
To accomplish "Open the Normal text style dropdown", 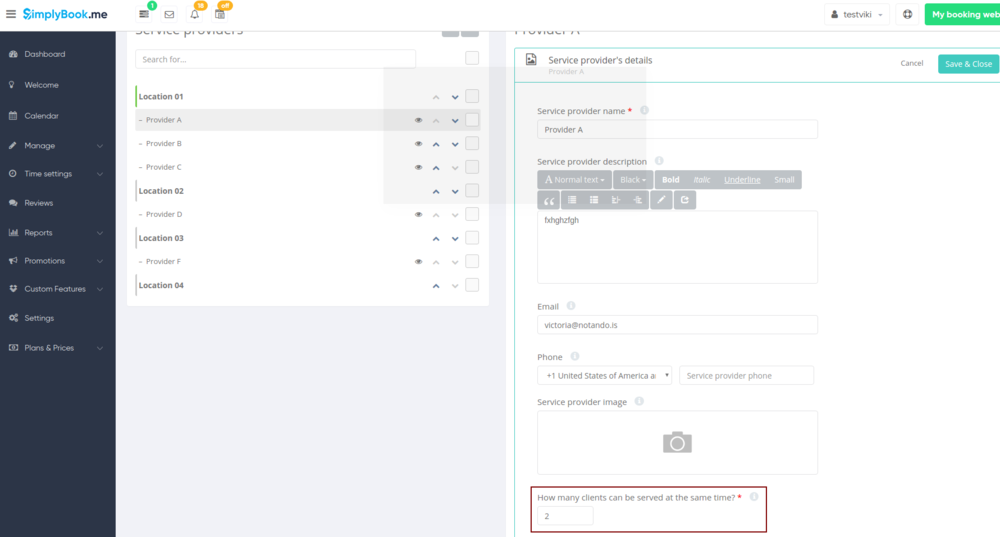I will [x=573, y=180].
